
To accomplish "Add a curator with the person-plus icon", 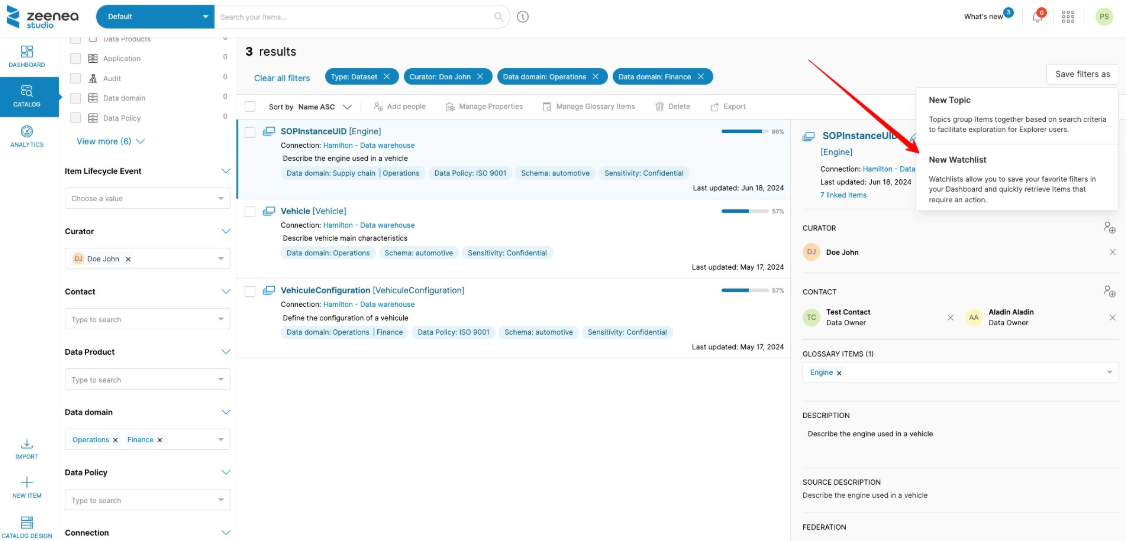I will tap(1109, 229).
